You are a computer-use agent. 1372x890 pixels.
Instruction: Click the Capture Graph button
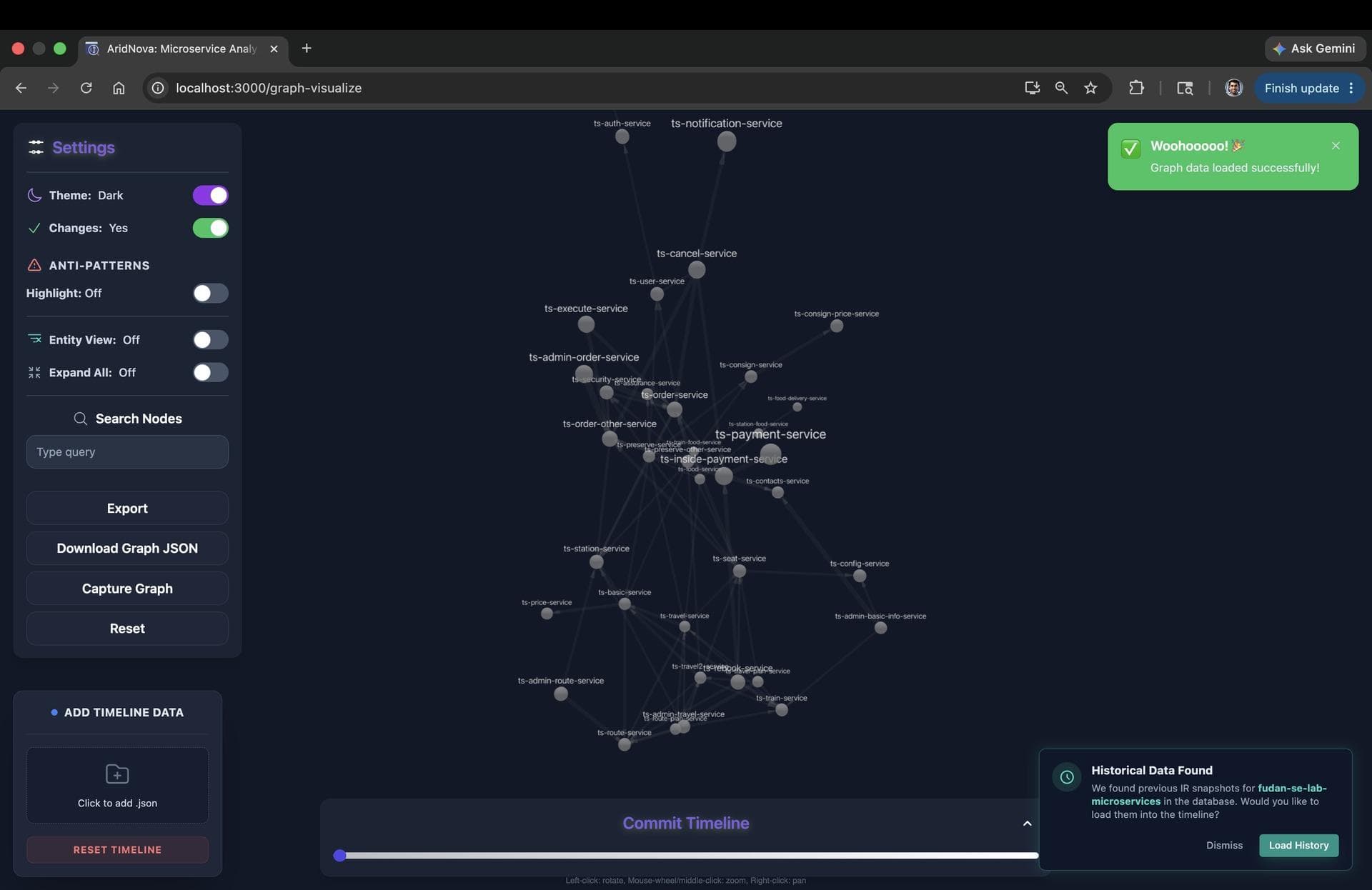(x=127, y=588)
